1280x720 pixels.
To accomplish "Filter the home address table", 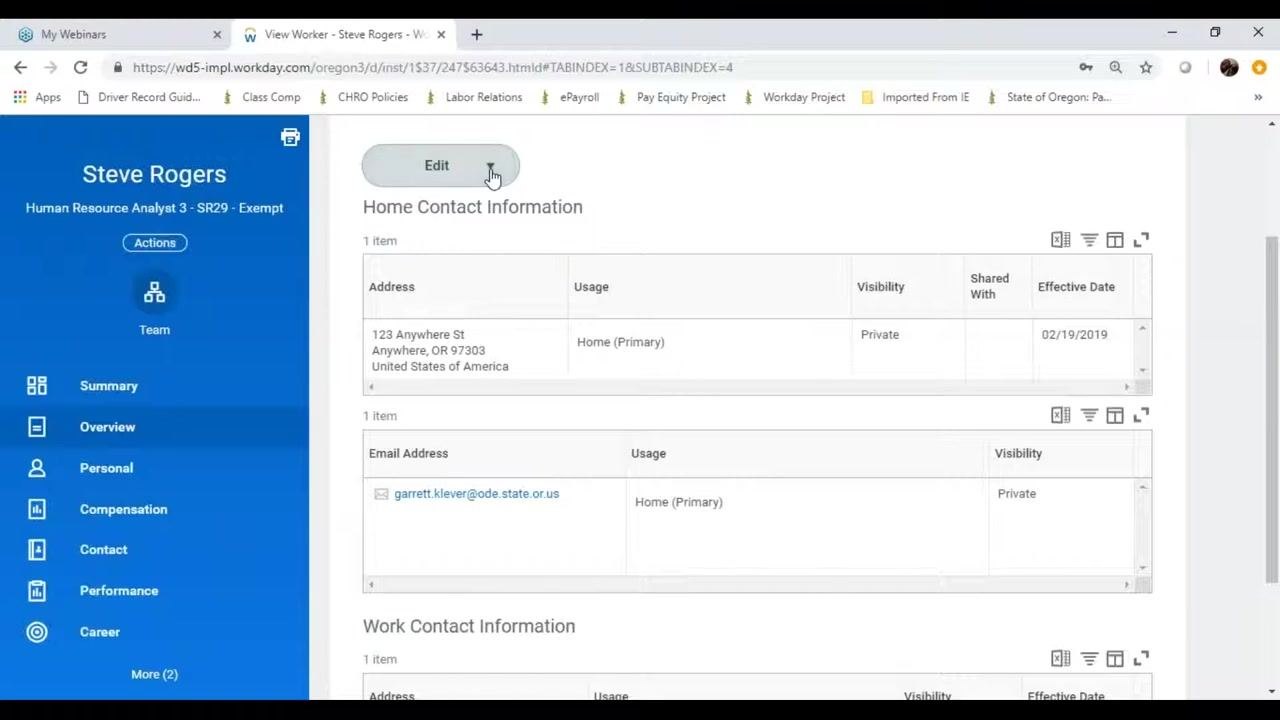I will [1089, 240].
